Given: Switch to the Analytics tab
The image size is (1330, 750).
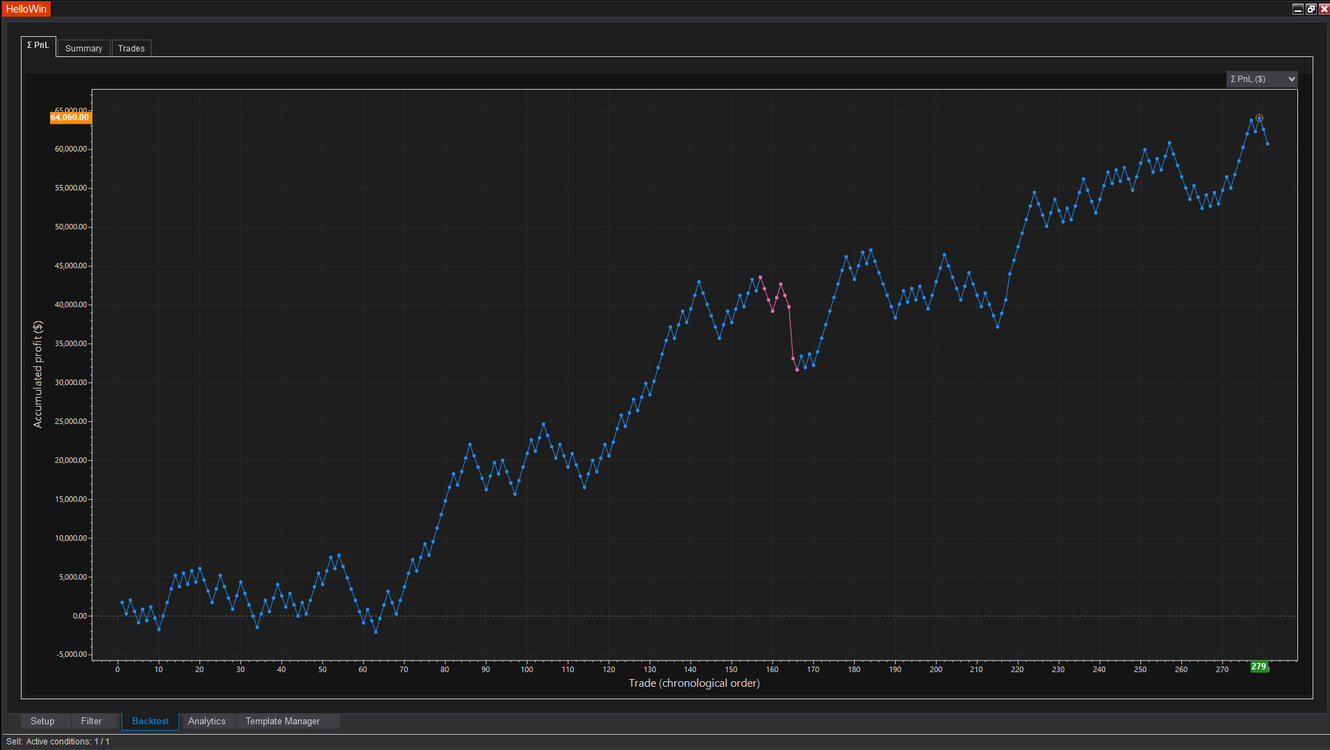Looking at the screenshot, I should point(207,721).
